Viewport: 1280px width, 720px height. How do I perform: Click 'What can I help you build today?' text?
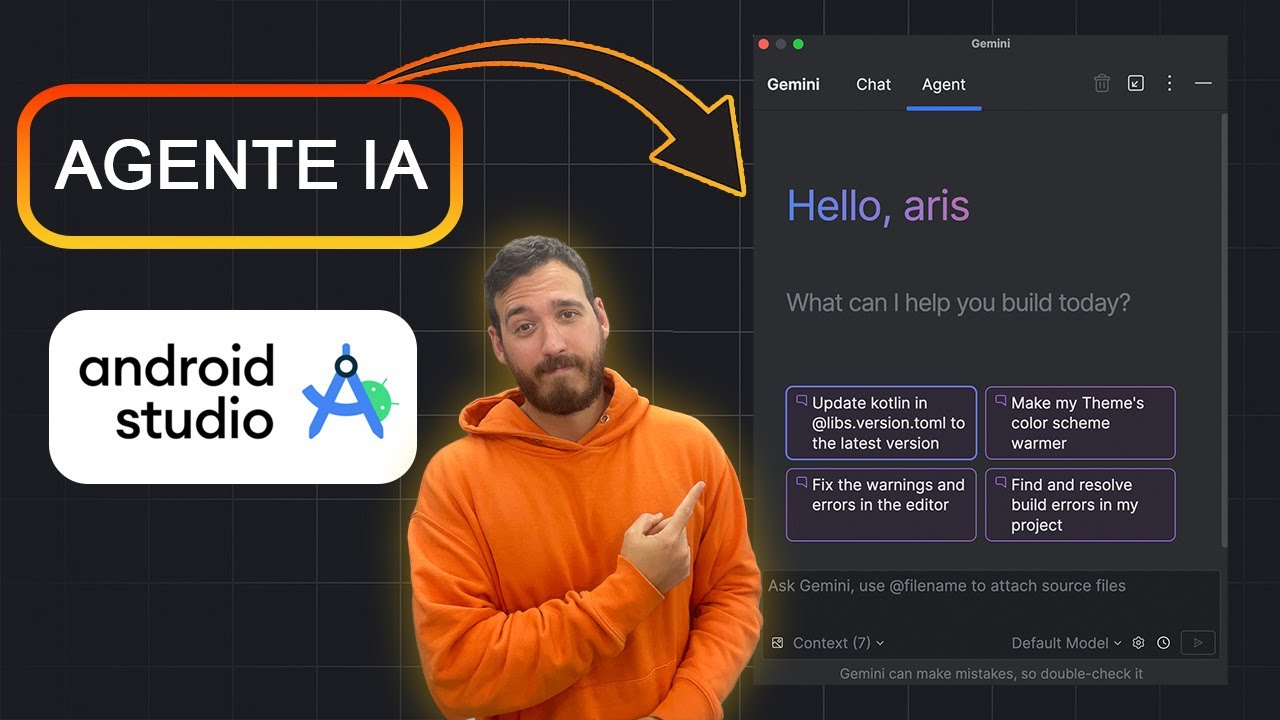click(x=958, y=303)
